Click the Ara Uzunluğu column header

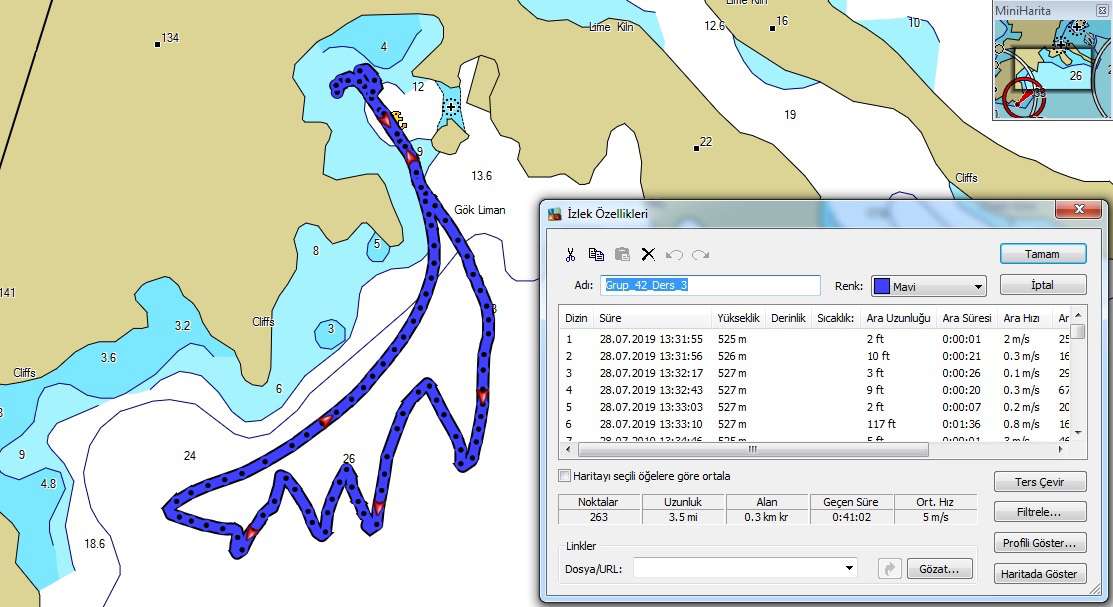coord(899,318)
